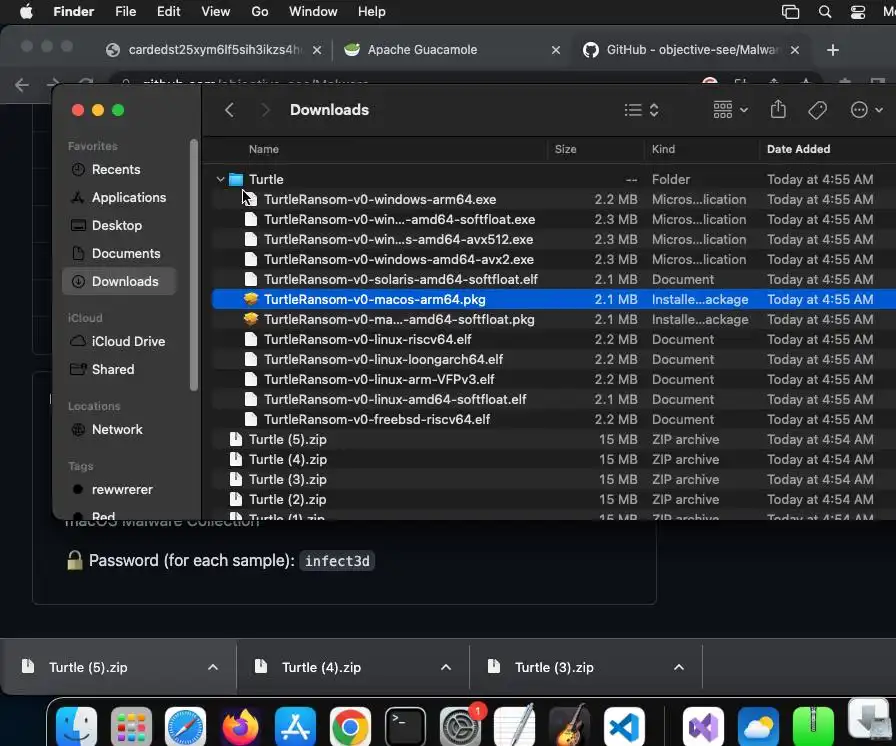Open Finder from the Dock
The image size is (896, 746).
click(77, 726)
